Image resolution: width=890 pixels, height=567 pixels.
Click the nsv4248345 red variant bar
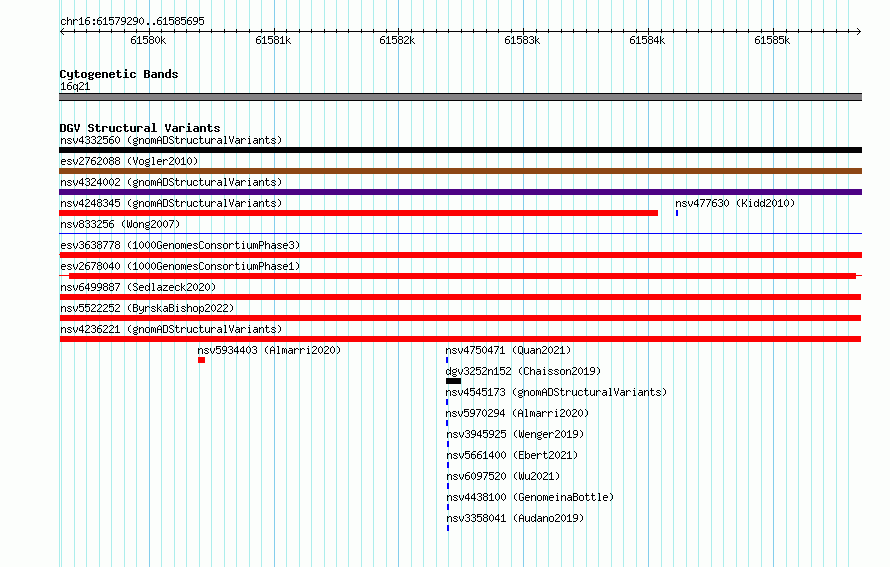pos(359,213)
